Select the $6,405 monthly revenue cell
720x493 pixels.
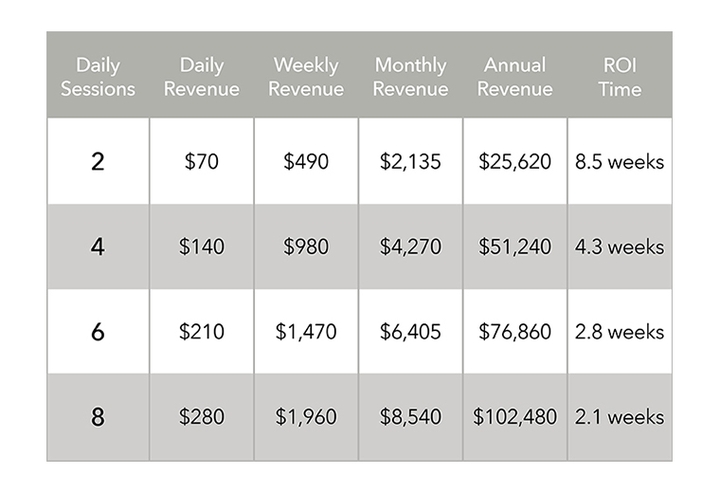coord(411,331)
